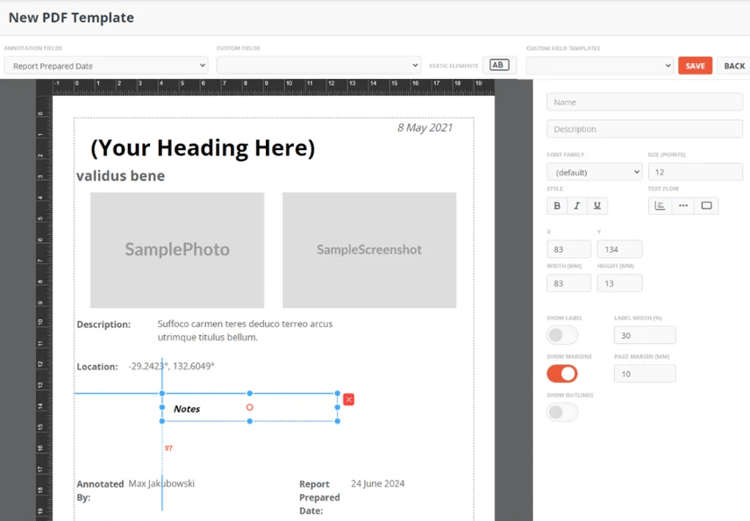Select the '(Your Heading Here)' heading
The image size is (750, 521).
(x=203, y=148)
